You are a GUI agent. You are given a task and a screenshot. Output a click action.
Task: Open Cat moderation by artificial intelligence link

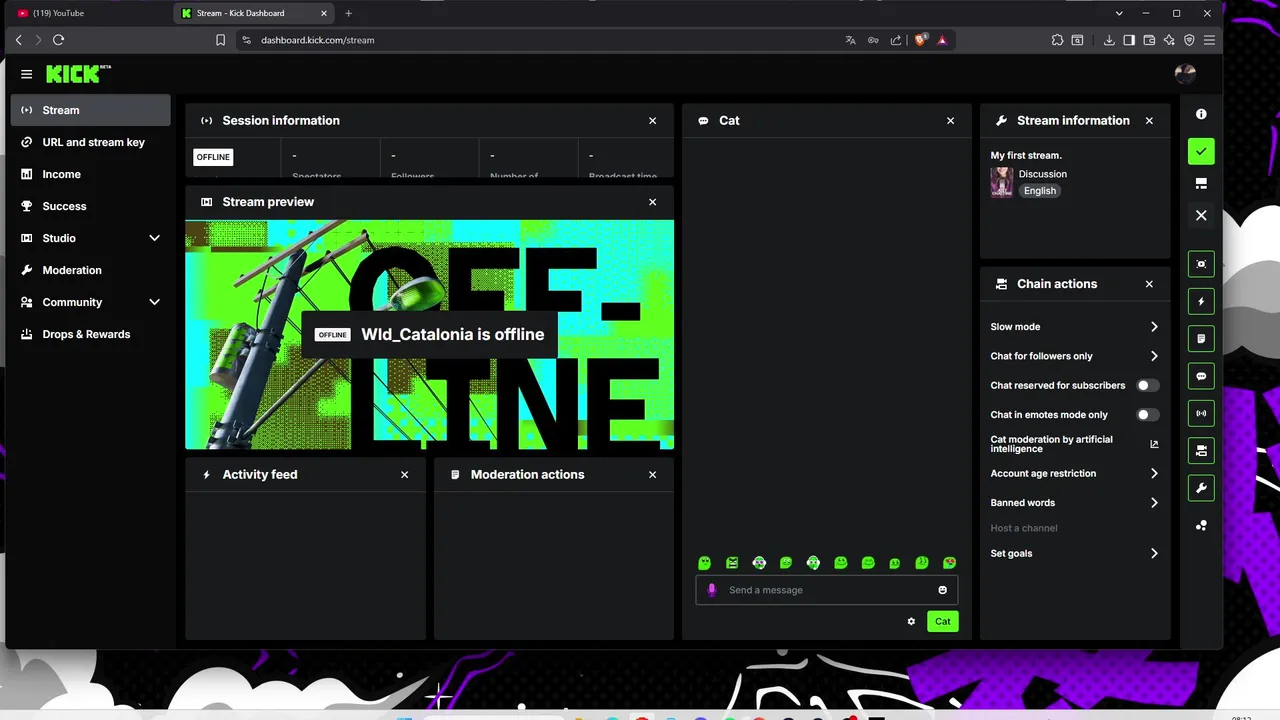(1074, 444)
